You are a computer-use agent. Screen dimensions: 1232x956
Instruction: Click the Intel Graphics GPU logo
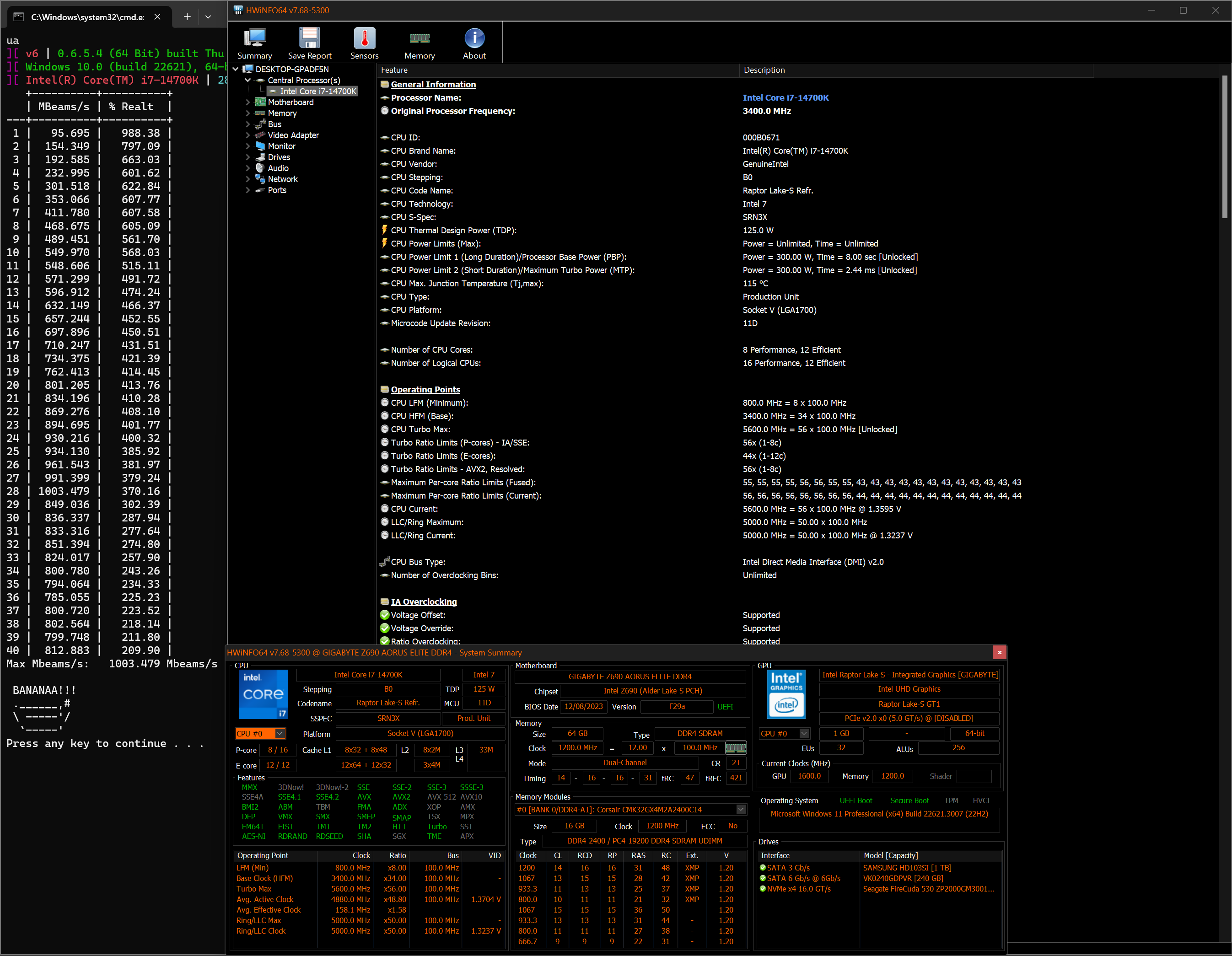pos(786,694)
